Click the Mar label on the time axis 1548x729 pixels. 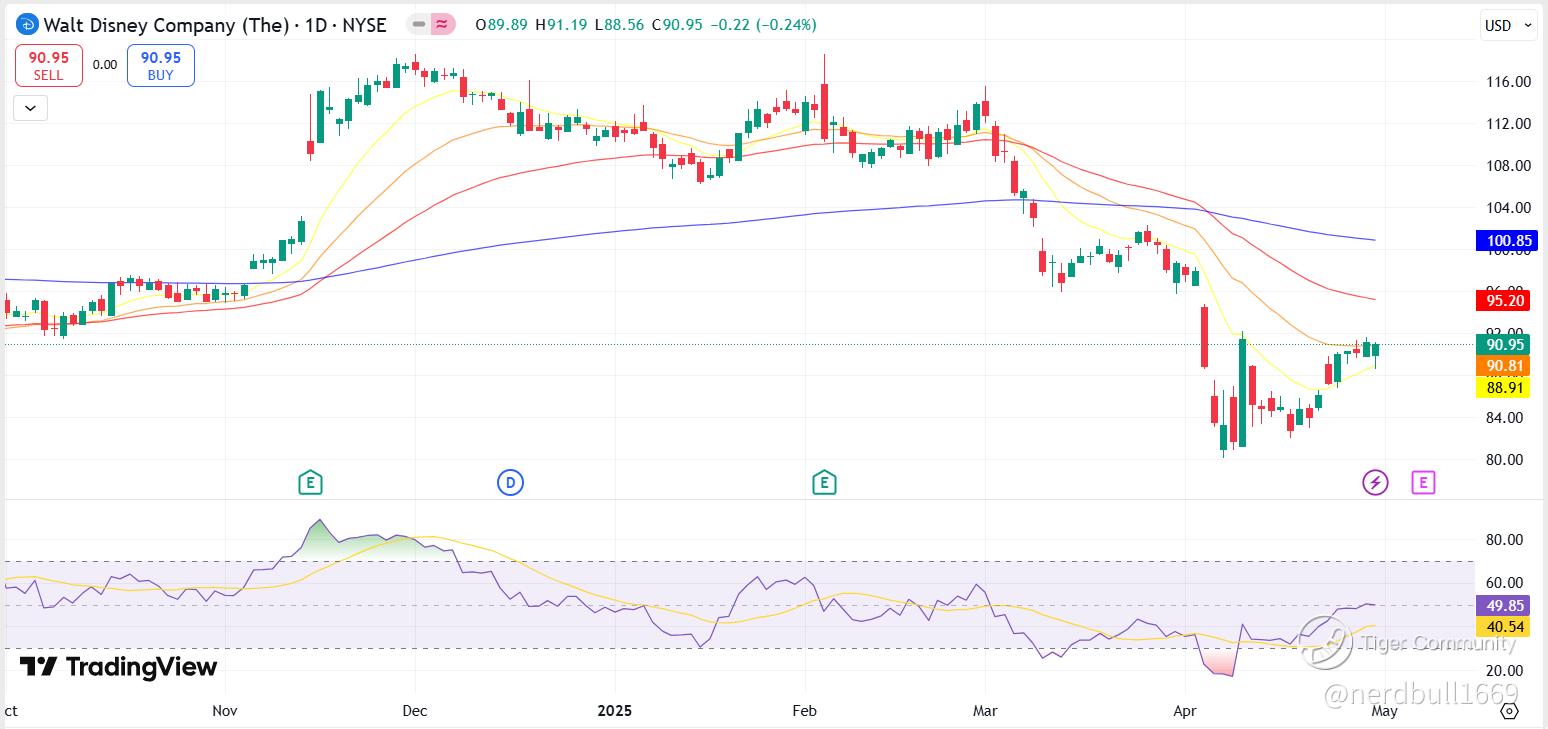click(x=985, y=711)
